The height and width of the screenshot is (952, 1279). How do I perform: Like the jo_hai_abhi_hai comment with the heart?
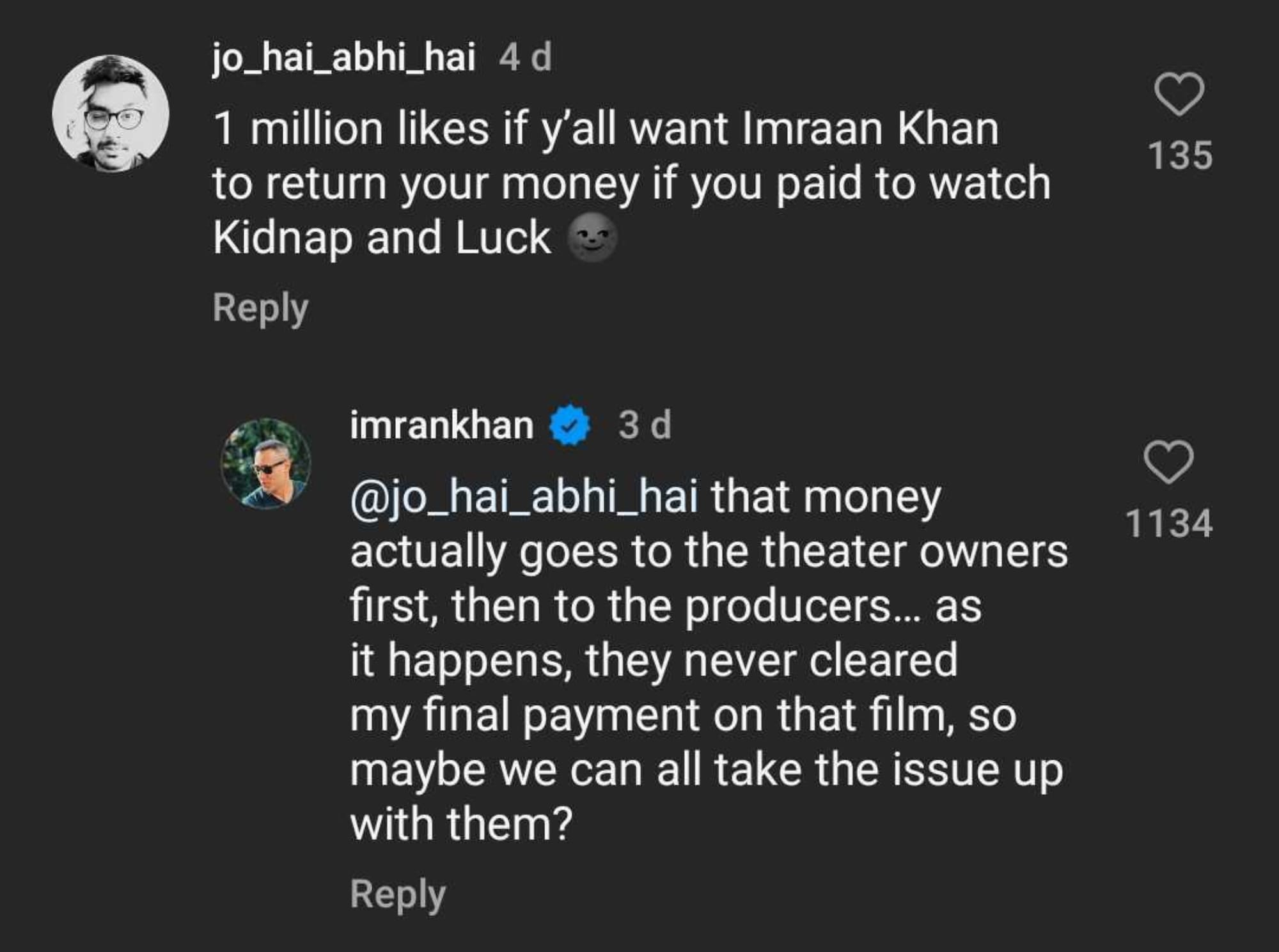[1179, 96]
